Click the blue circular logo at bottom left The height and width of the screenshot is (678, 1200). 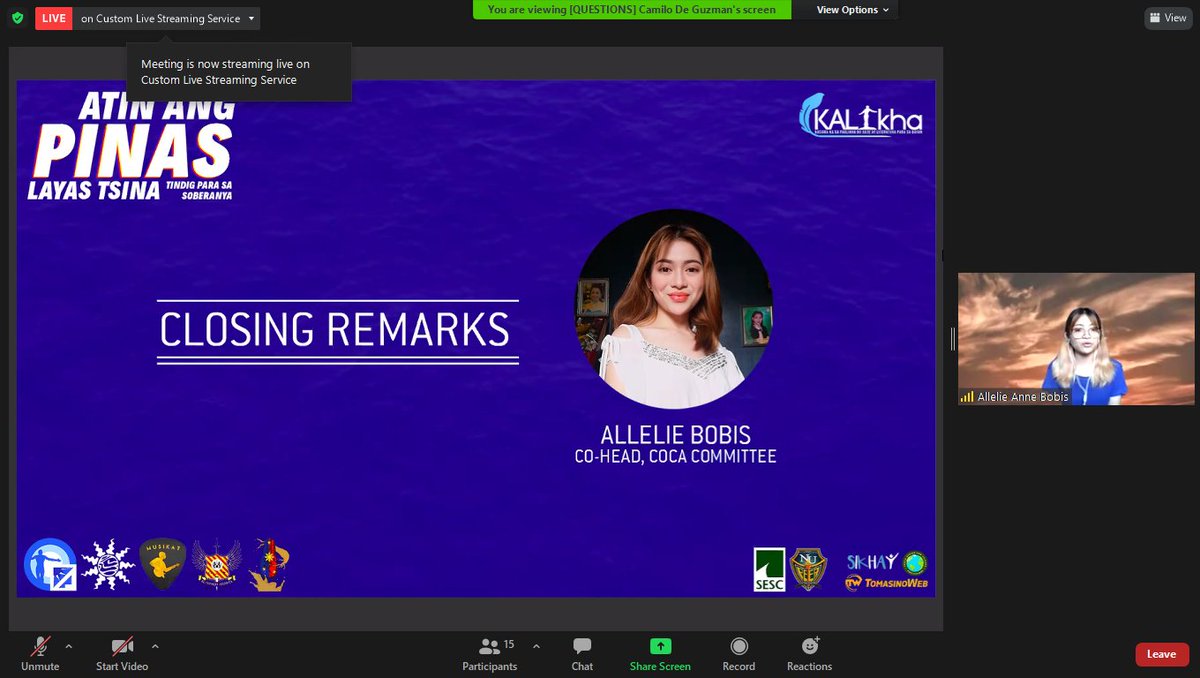click(50, 564)
